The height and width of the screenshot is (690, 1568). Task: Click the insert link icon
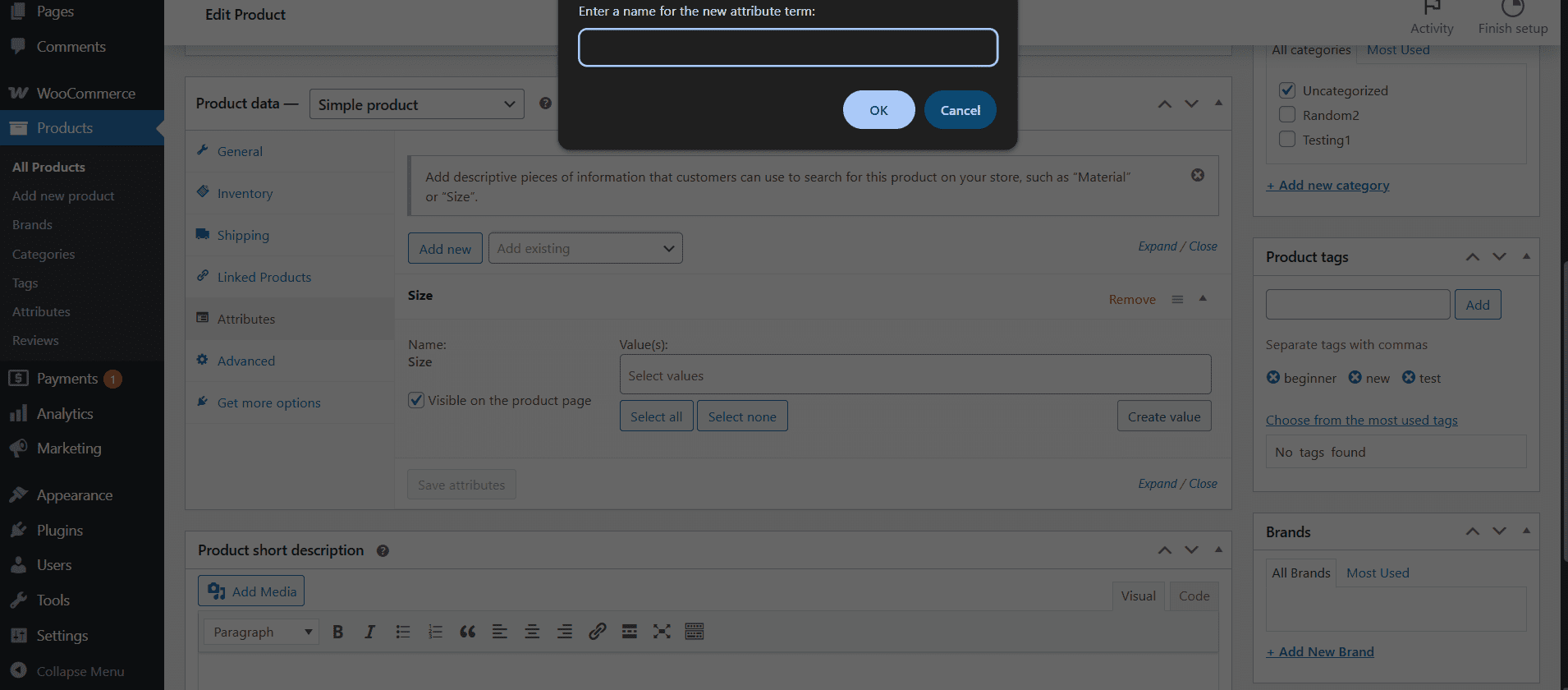click(x=597, y=632)
